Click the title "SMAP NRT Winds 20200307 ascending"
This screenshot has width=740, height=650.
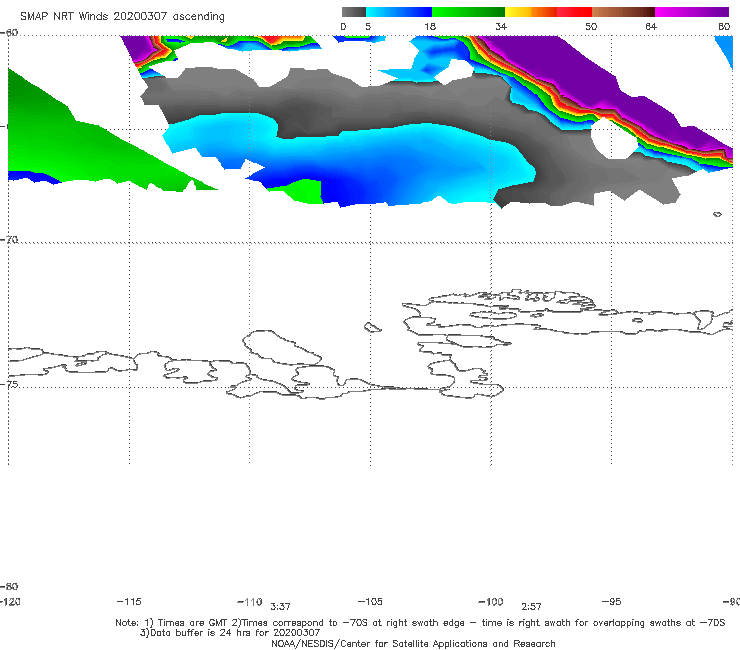(x=122, y=16)
